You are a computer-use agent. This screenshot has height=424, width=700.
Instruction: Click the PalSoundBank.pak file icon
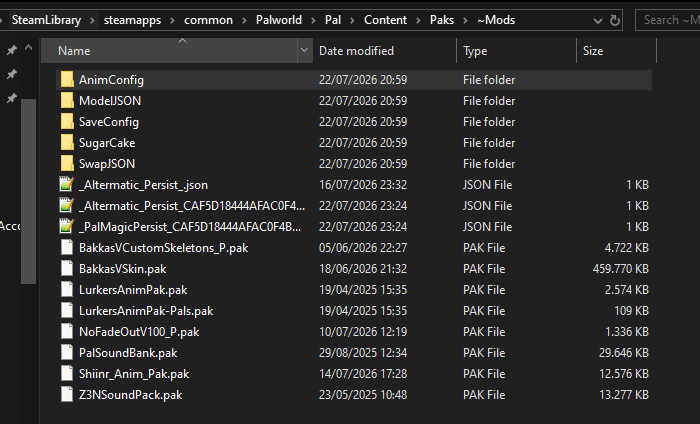click(67, 352)
